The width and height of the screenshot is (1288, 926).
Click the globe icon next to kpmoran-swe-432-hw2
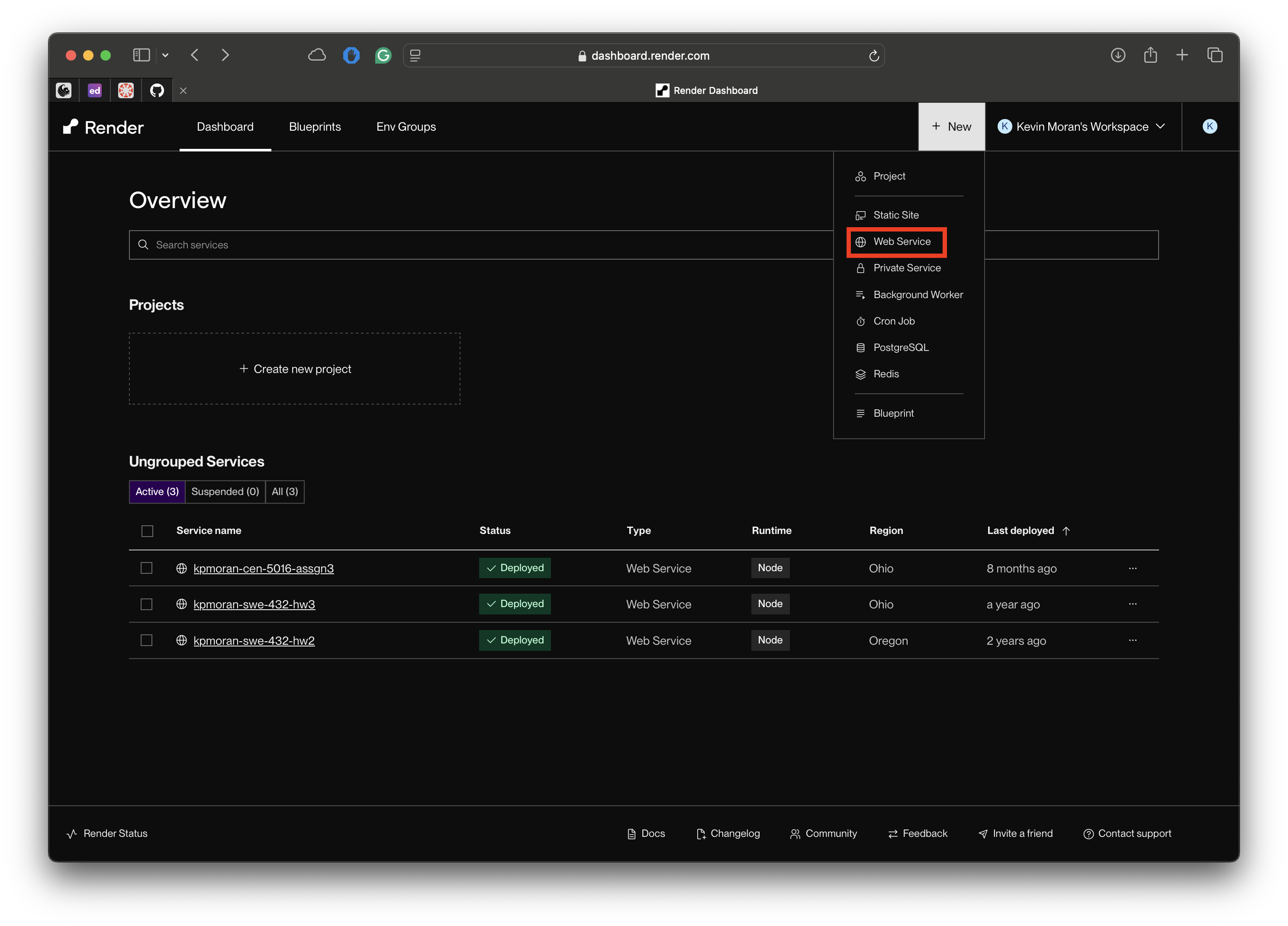pyautogui.click(x=181, y=640)
